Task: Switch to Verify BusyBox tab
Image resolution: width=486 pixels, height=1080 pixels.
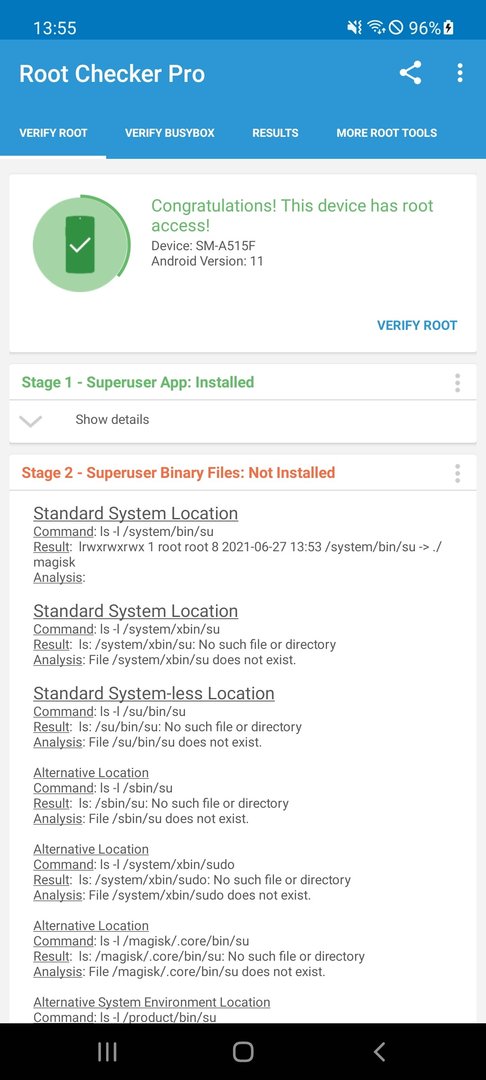Action: tap(169, 133)
